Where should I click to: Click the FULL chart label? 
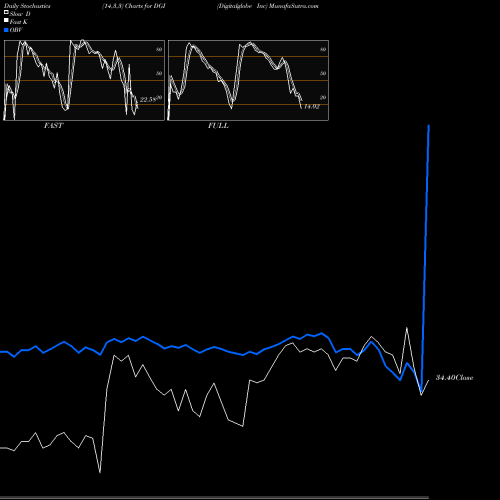pos(218,126)
